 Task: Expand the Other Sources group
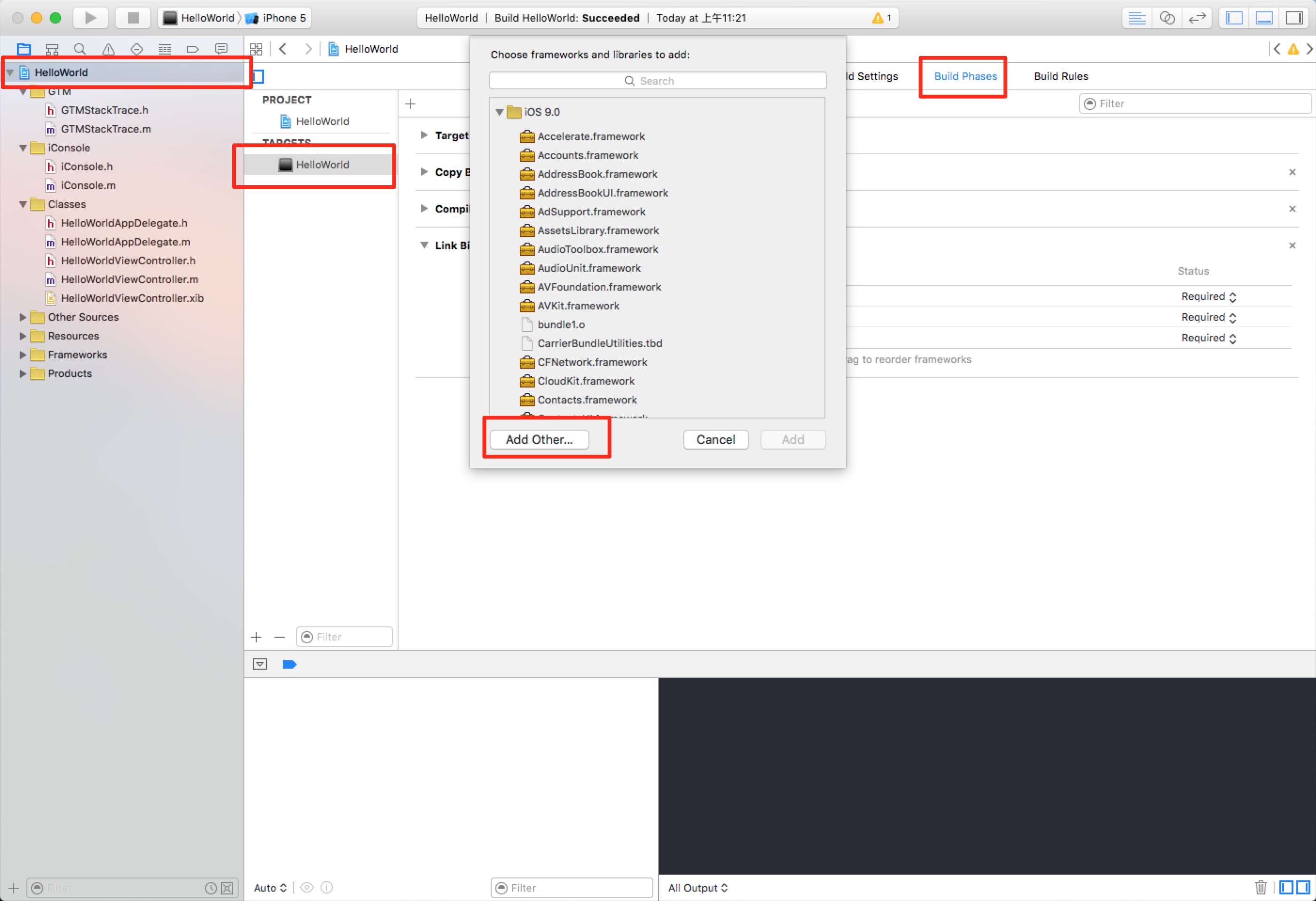23,317
